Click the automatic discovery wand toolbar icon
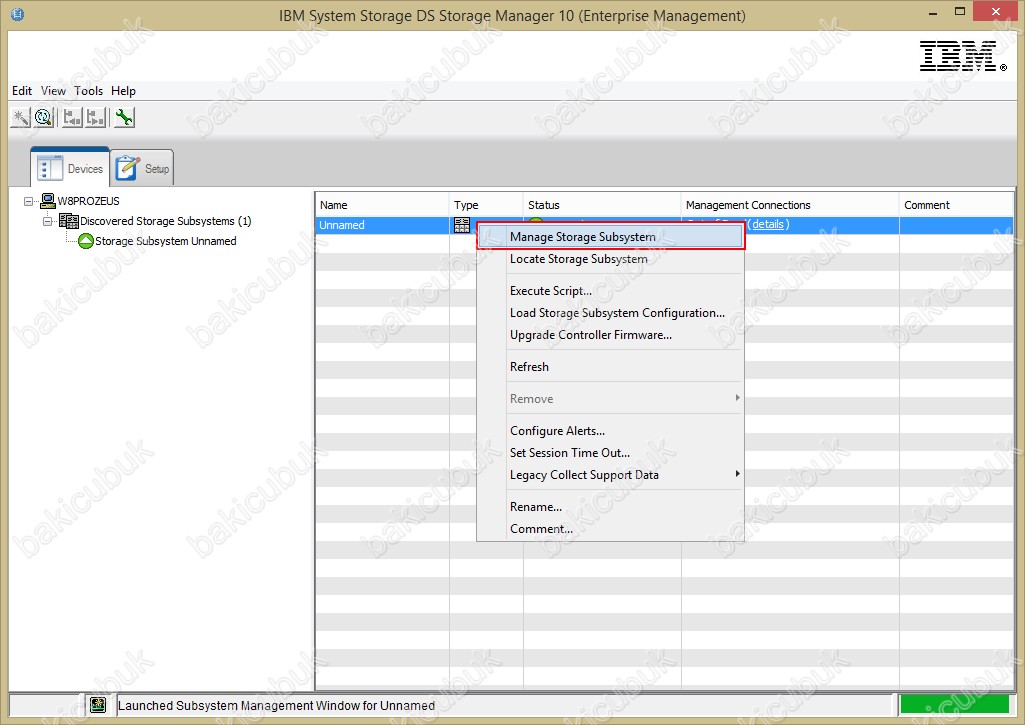 tap(21, 118)
